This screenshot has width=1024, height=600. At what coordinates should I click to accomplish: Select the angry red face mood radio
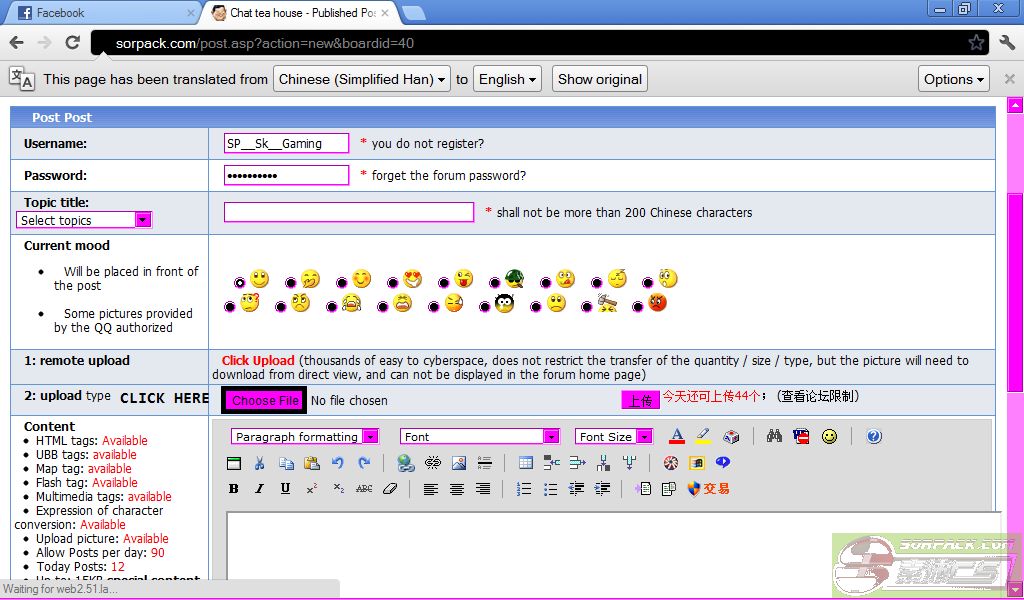point(638,307)
